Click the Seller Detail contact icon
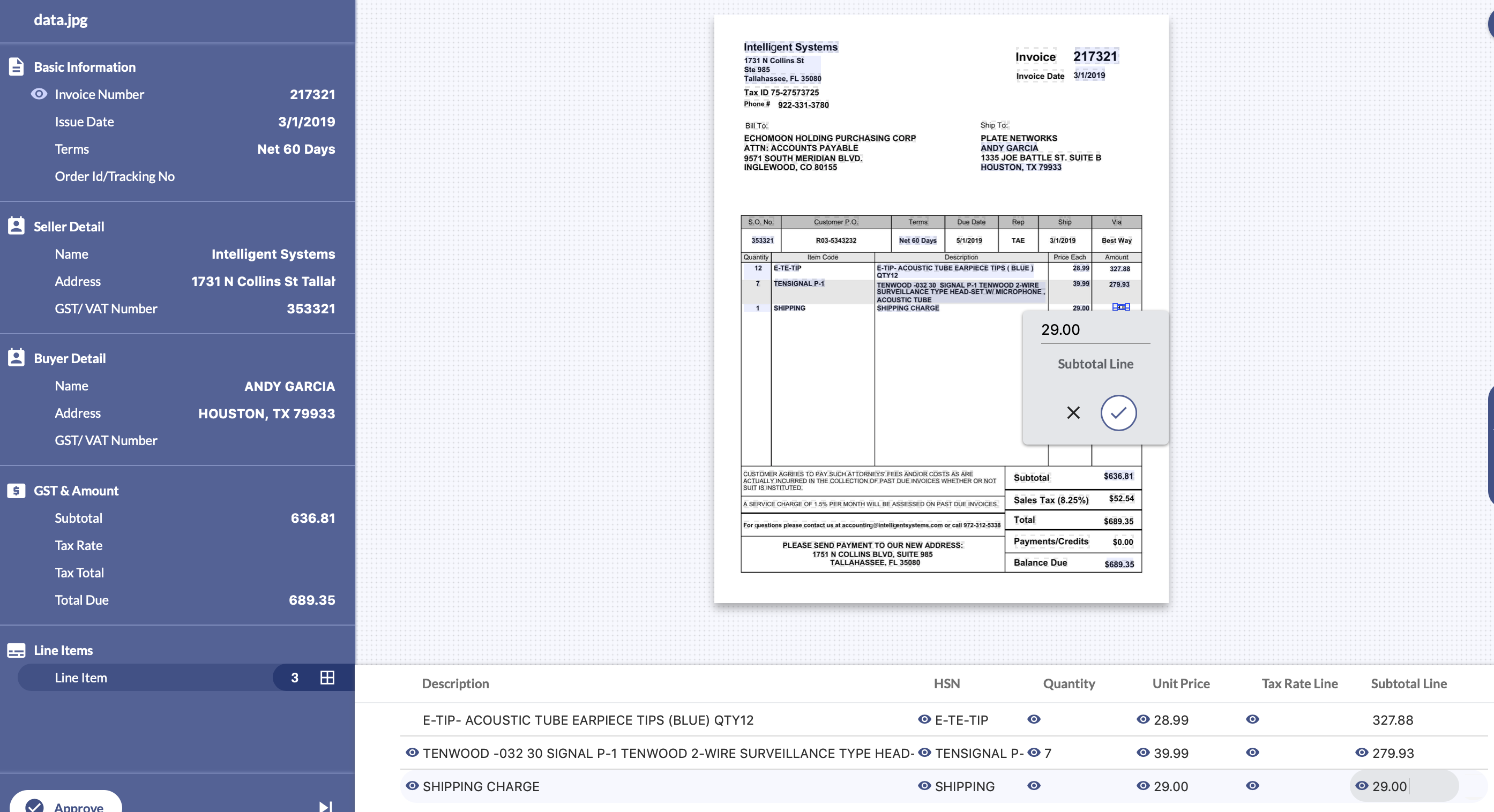The height and width of the screenshot is (812, 1494). (16, 226)
